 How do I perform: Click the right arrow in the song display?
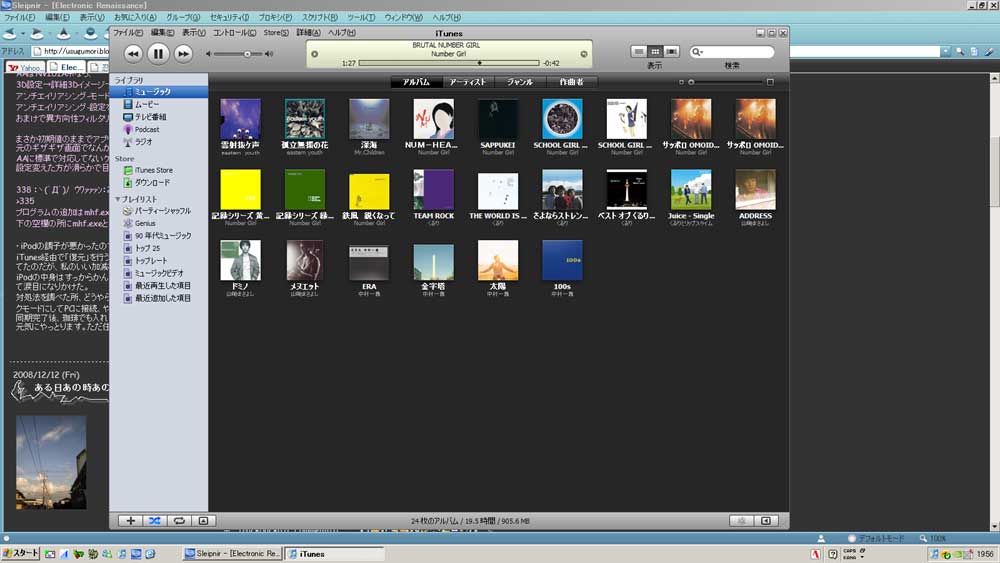coord(584,54)
